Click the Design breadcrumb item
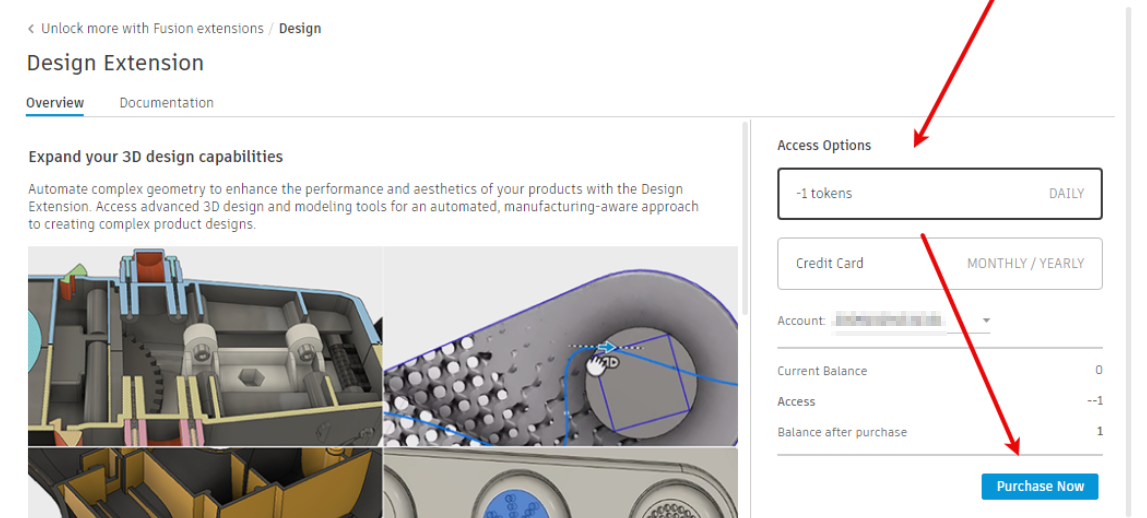The image size is (1147, 518). 300,29
